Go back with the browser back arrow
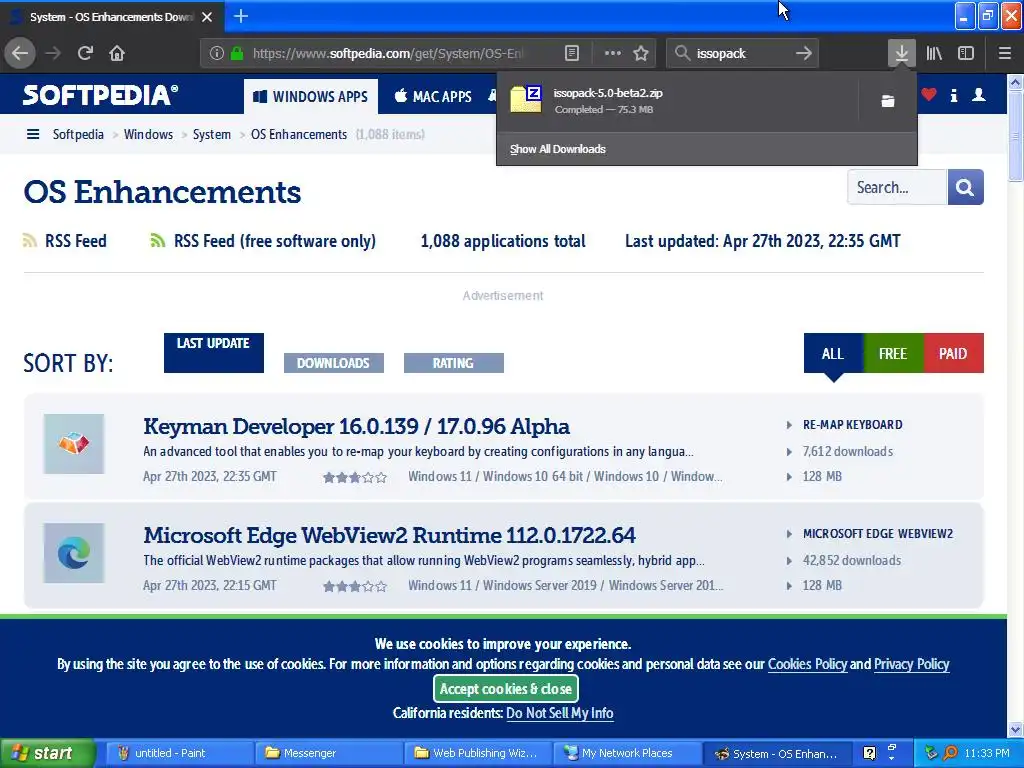Image resolution: width=1024 pixels, height=768 pixels. point(20,53)
